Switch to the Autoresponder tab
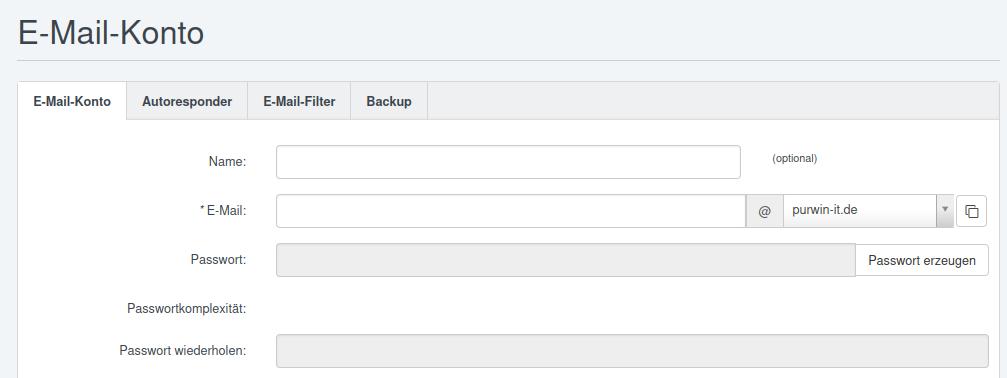The height and width of the screenshot is (378, 1007). (187, 101)
